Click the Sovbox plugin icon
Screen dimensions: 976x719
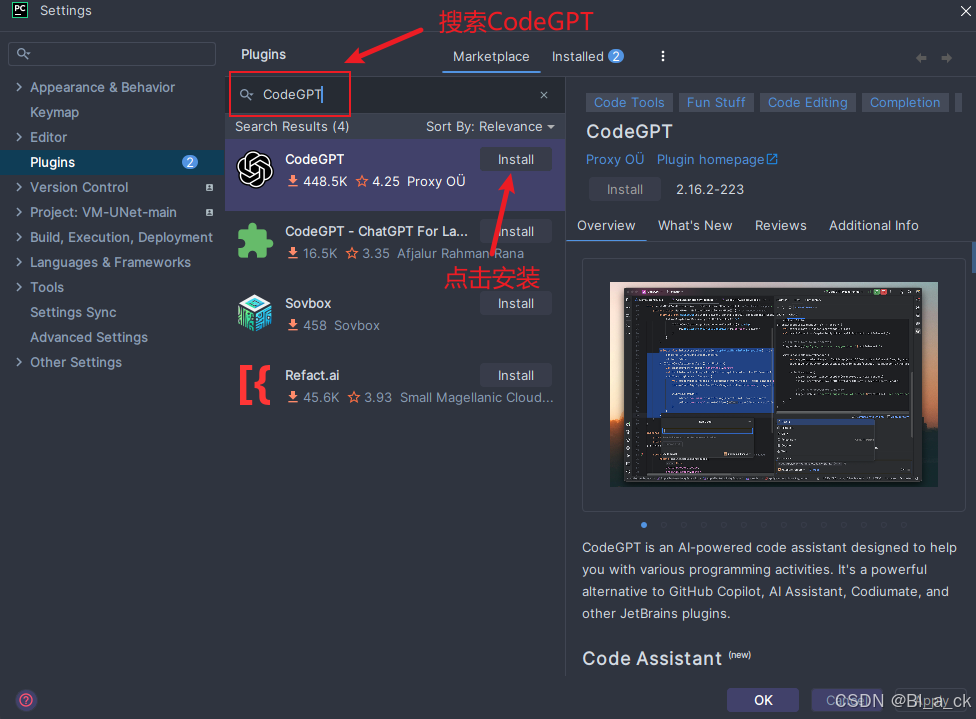[x=255, y=313]
